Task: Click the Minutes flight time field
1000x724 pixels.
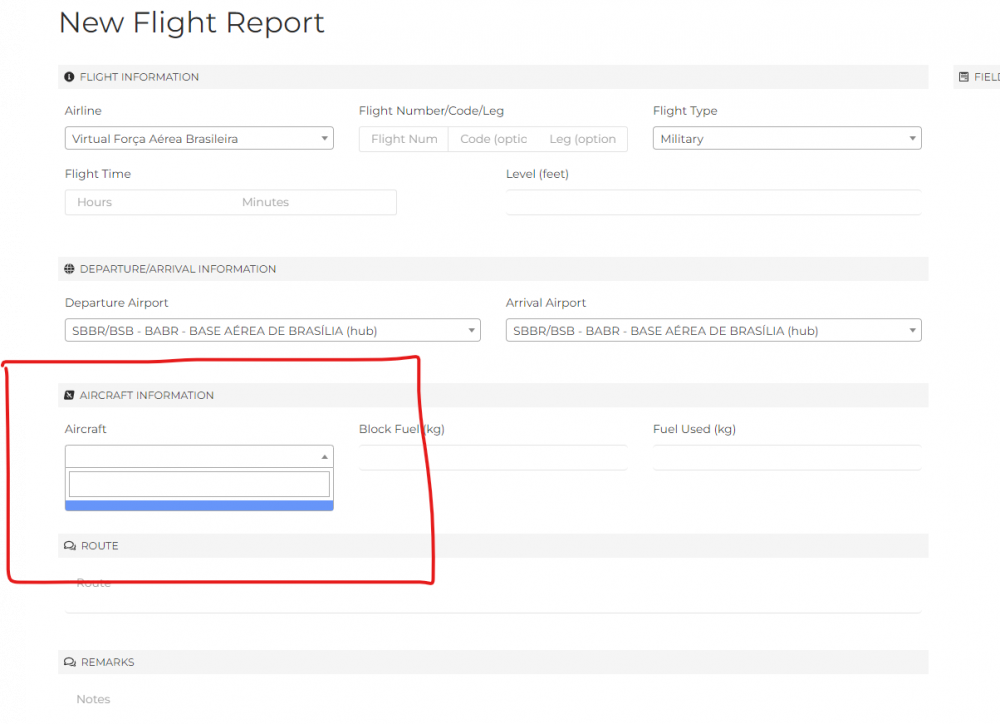Action: click(313, 202)
